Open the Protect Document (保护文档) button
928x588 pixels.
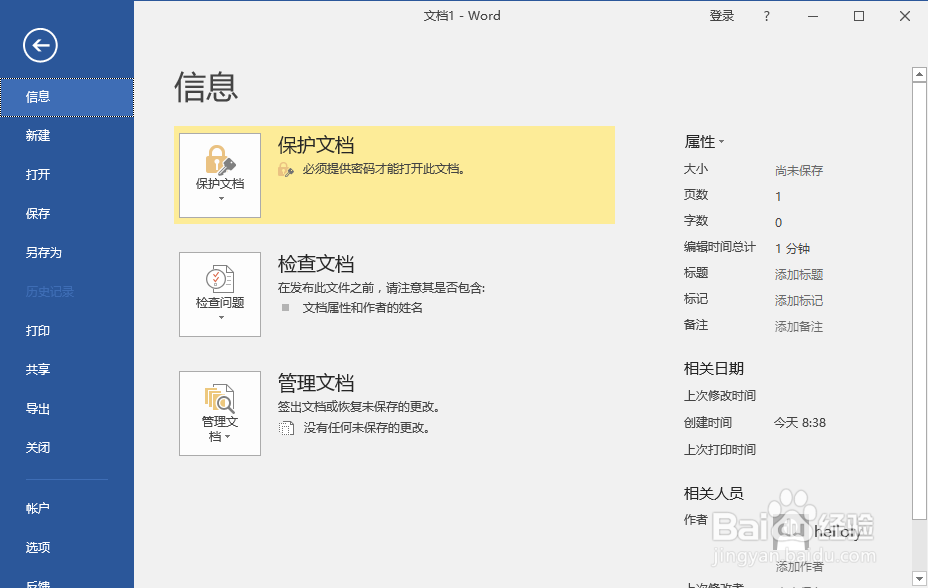click(x=220, y=175)
